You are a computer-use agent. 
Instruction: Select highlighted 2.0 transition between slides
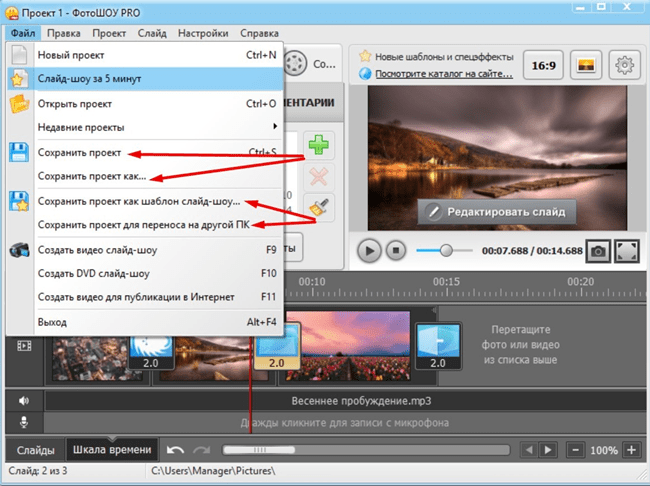276,346
